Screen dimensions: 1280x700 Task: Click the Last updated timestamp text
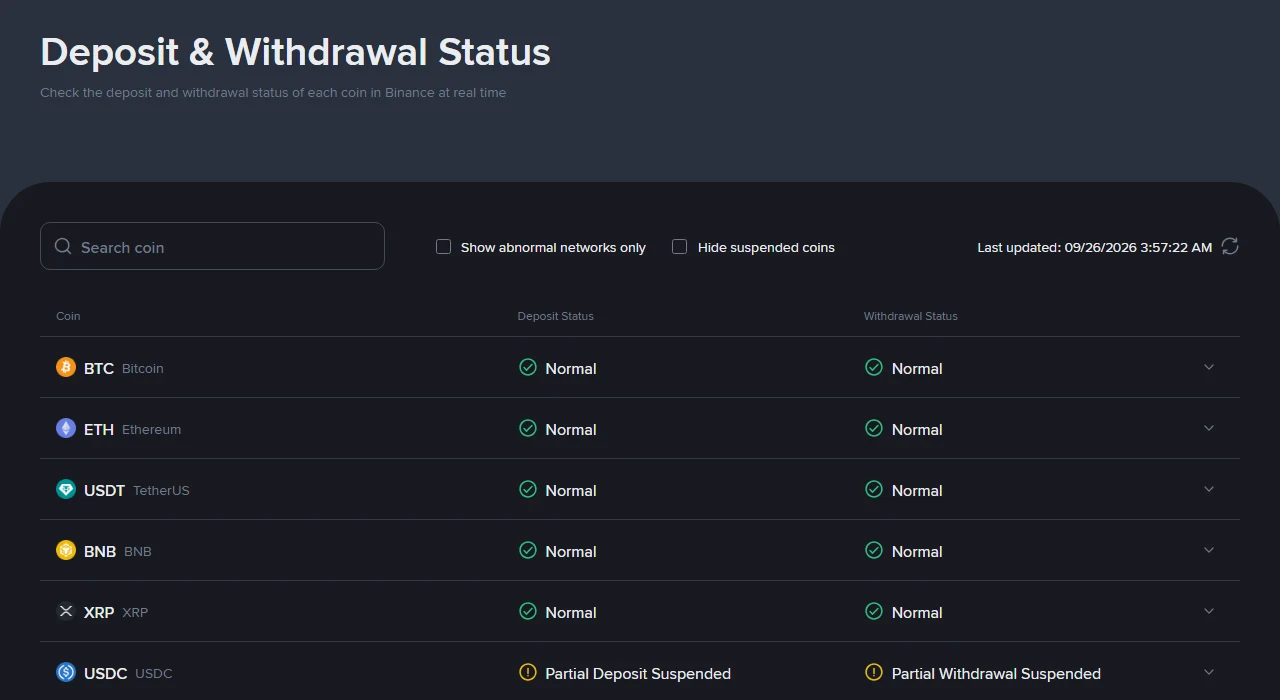click(1095, 247)
